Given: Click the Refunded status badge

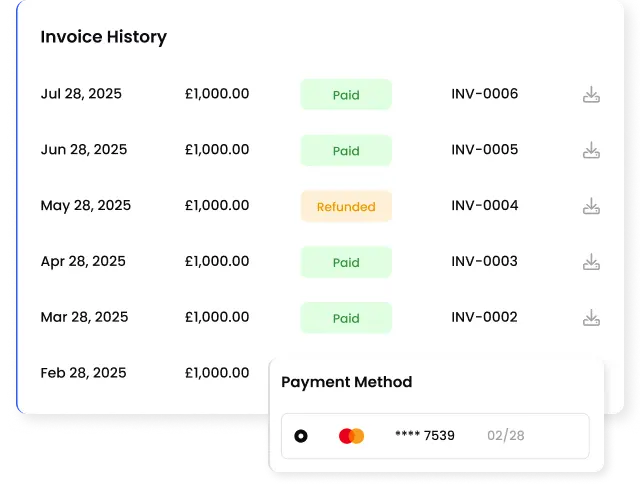Looking at the screenshot, I should coord(346,207).
